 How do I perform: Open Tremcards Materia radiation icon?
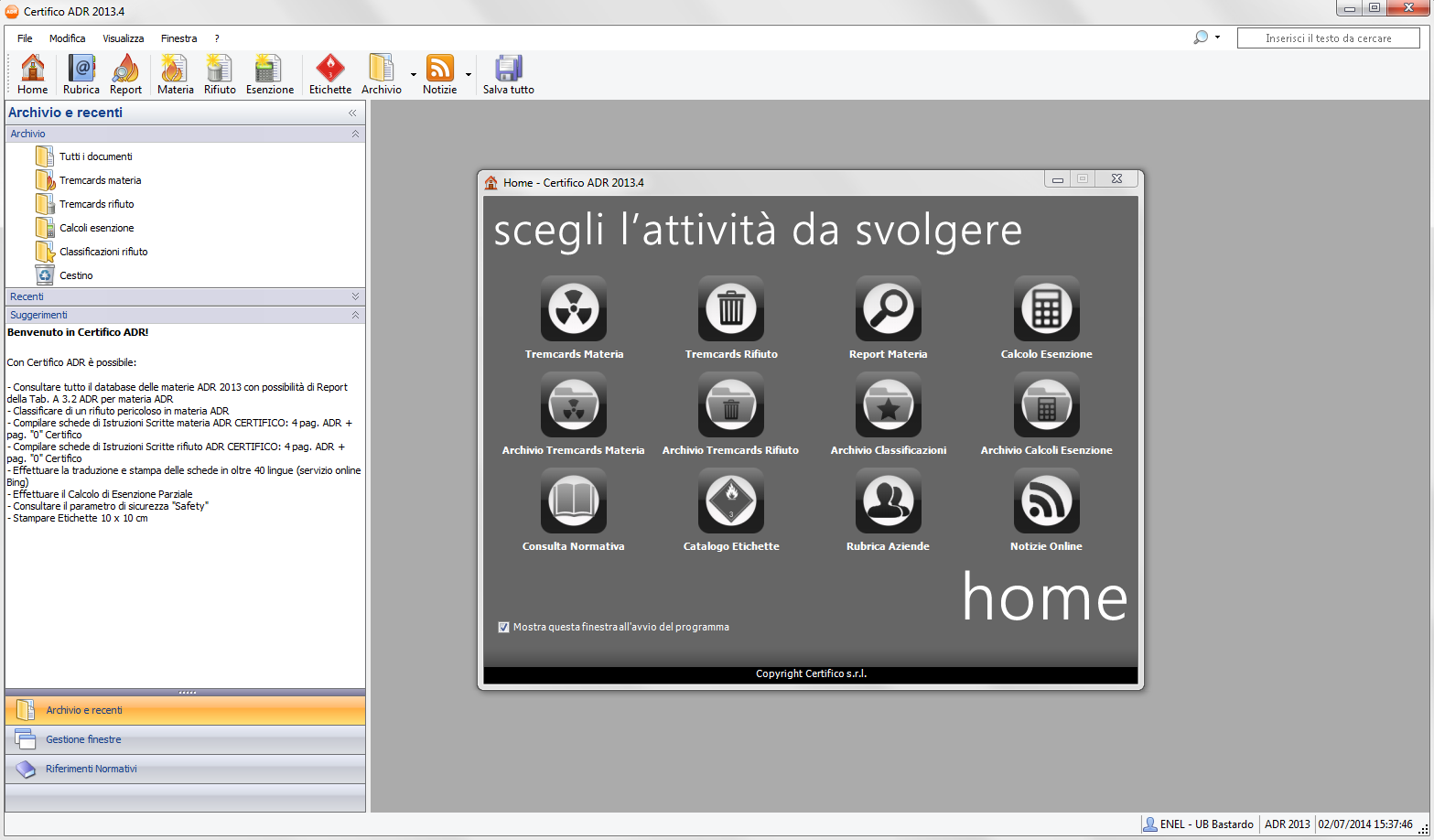pos(574,309)
